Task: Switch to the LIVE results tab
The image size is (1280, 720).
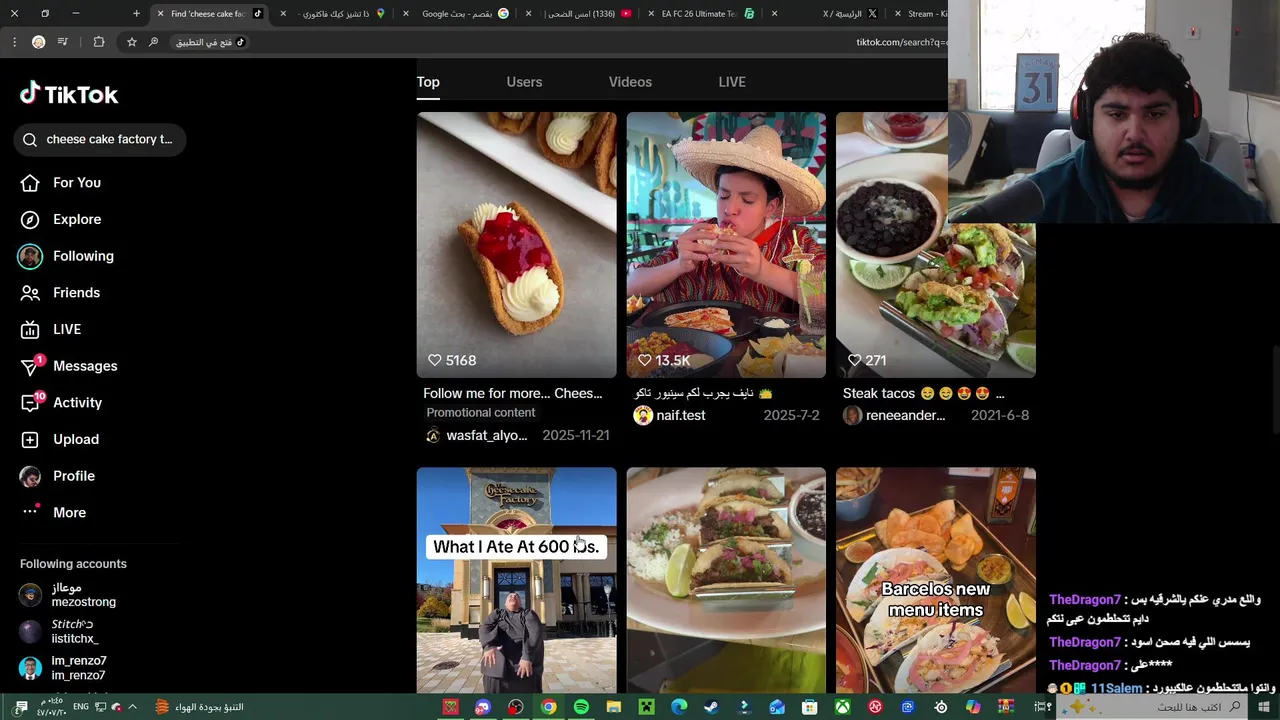Action: click(x=732, y=82)
